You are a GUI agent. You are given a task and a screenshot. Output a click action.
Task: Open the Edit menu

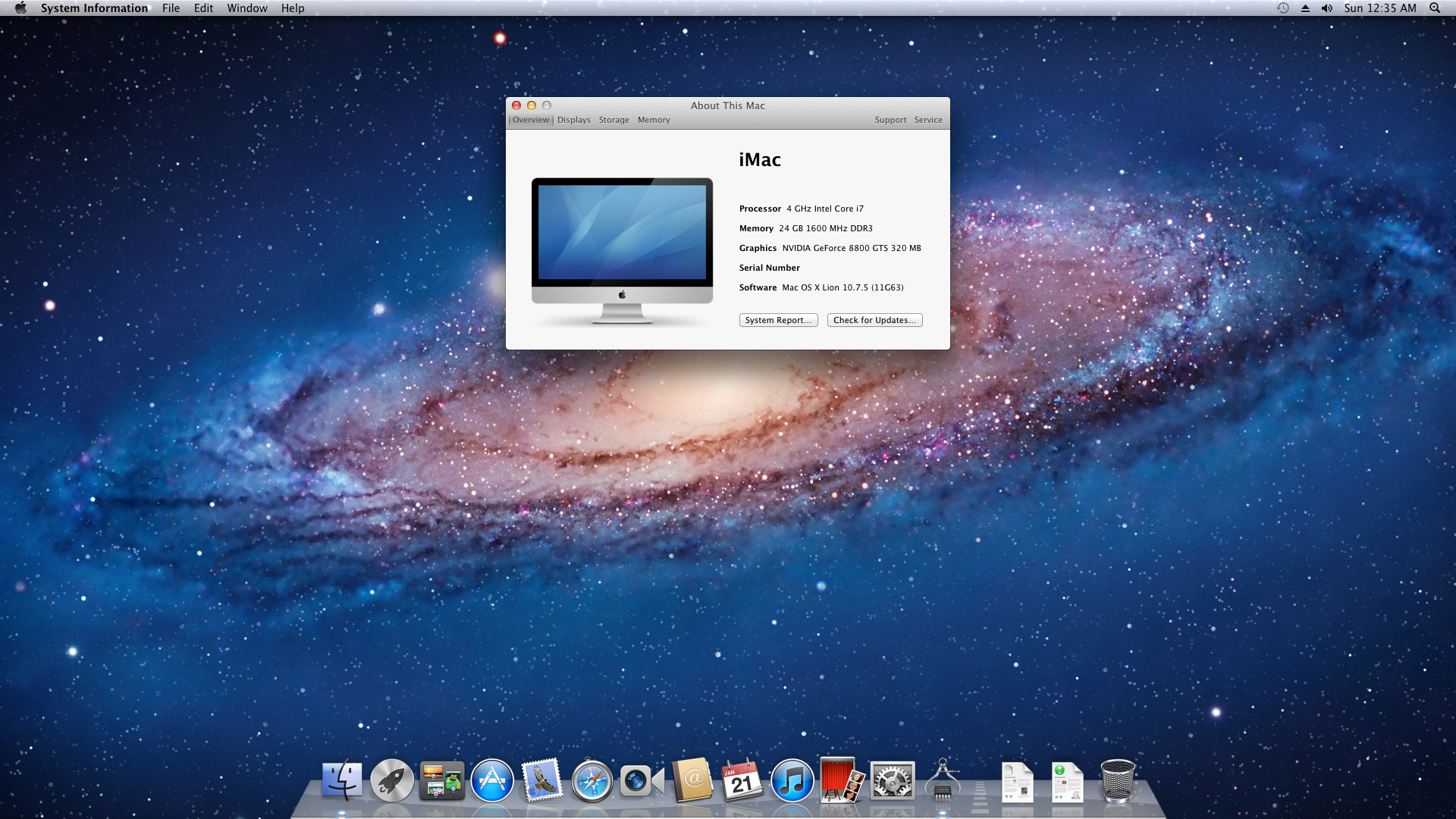(203, 8)
